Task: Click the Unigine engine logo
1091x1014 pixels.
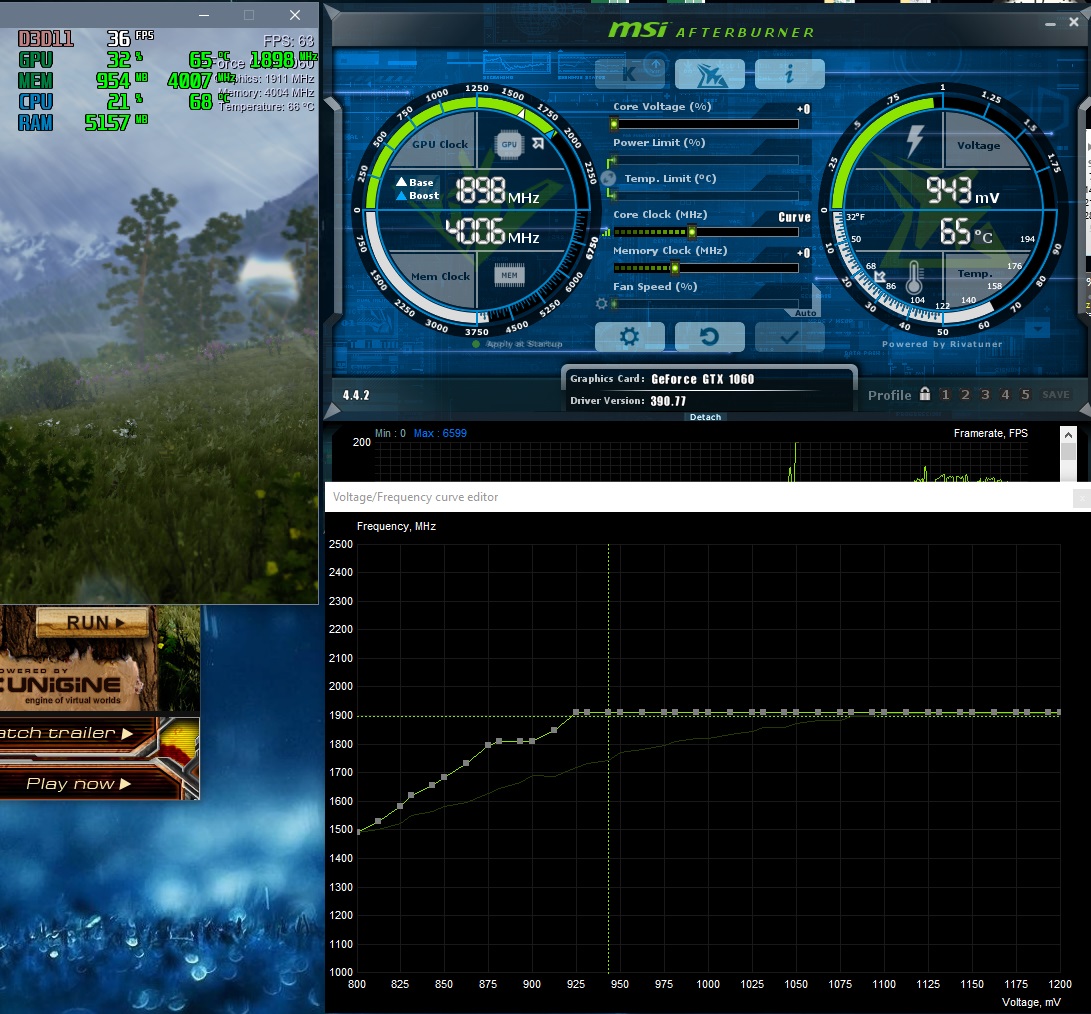Action: click(61, 686)
